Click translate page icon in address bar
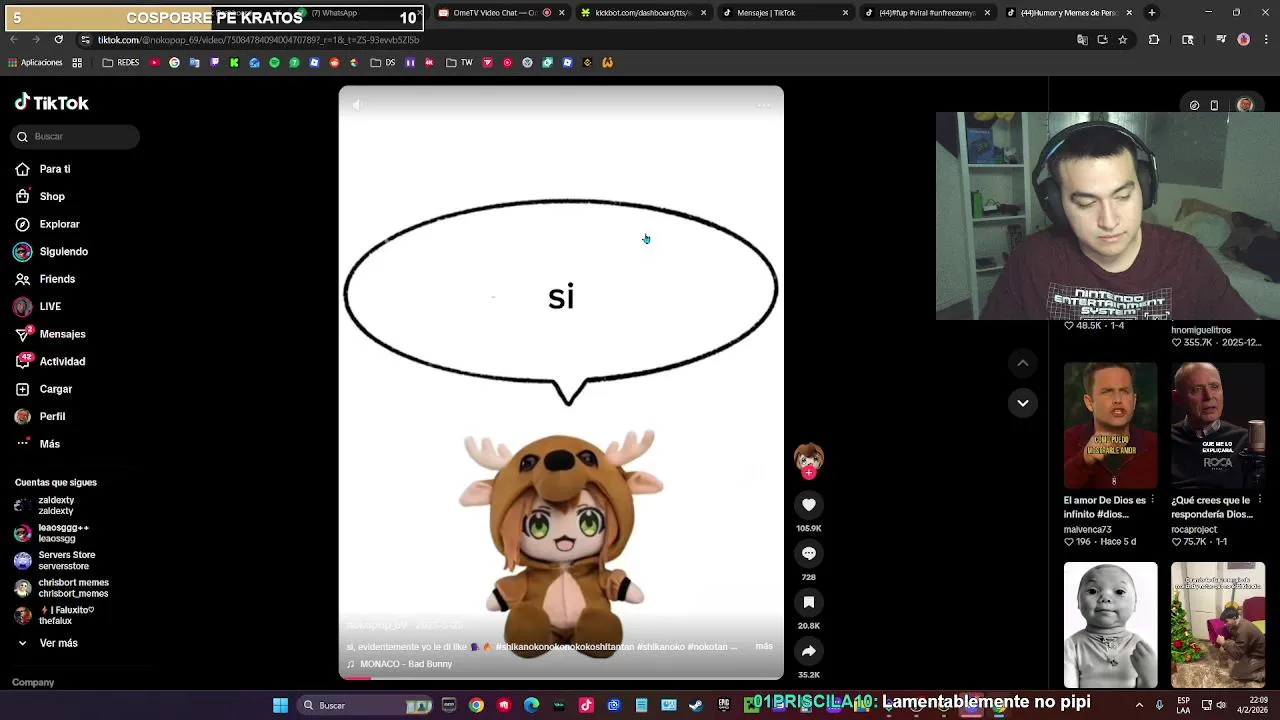This screenshot has width=1280, height=720. coord(1082,40)
